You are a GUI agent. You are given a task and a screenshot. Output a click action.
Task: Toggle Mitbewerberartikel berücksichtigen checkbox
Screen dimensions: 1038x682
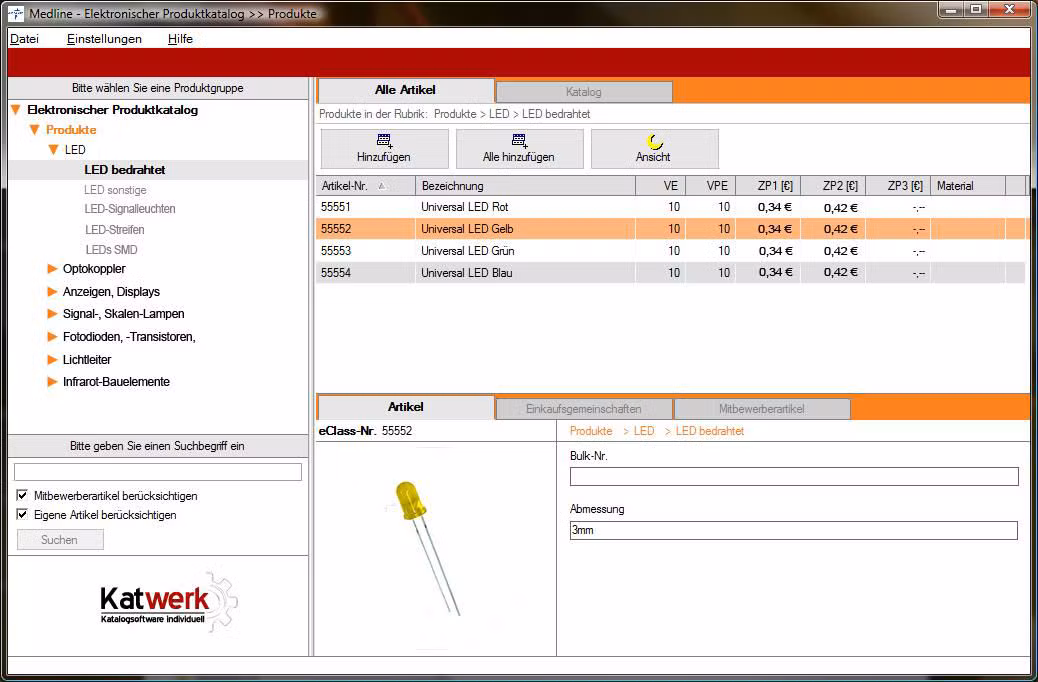[x=22, y=496]
